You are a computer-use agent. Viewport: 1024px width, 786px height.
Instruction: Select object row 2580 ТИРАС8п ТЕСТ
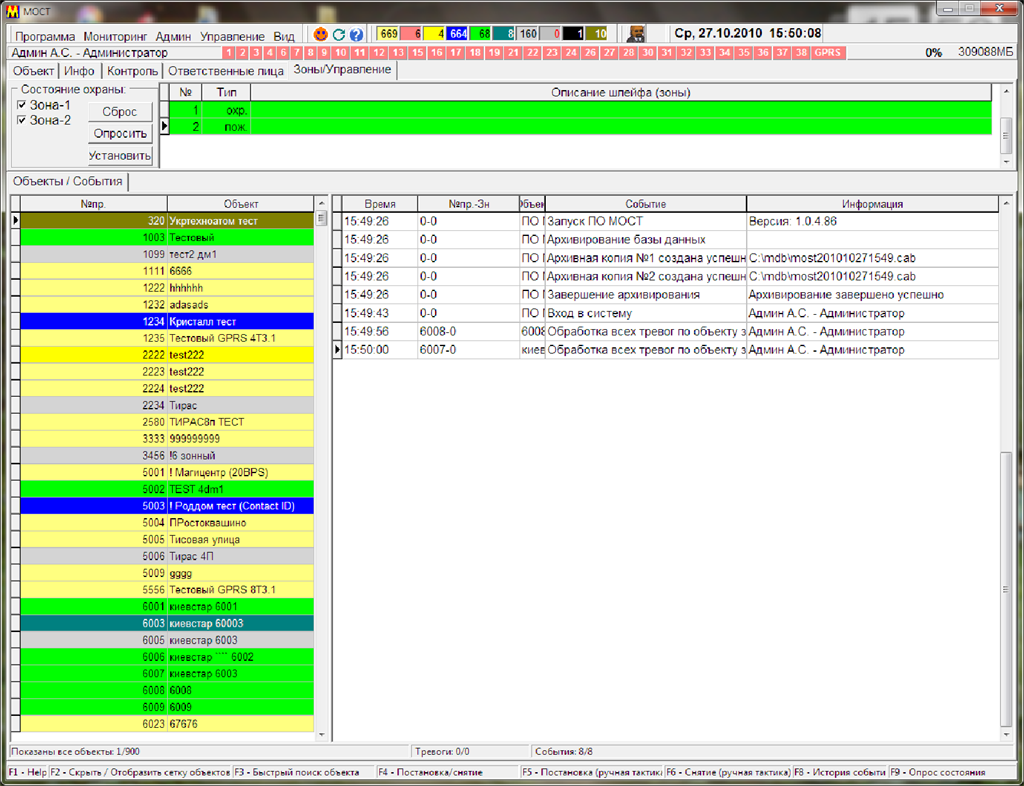[167, 422]
